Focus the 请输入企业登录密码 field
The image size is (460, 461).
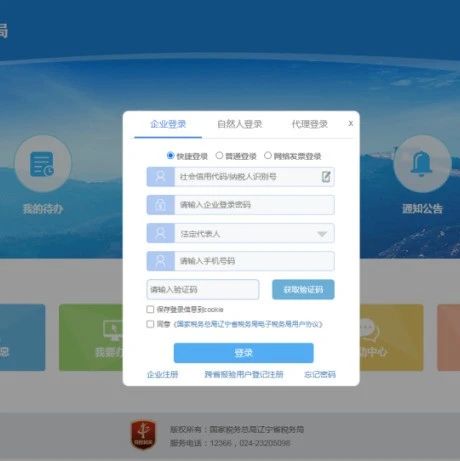(240, 205)
